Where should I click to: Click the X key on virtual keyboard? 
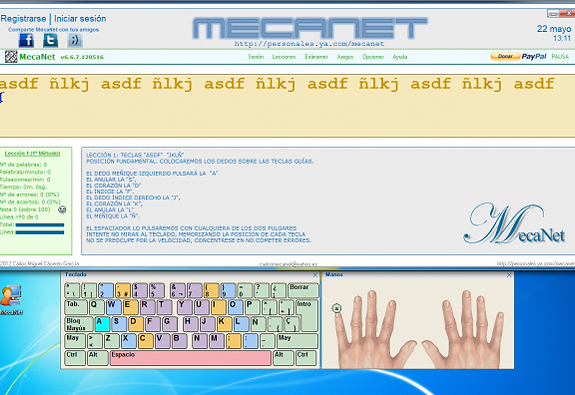pyautogui.click(x=129, y=341)
